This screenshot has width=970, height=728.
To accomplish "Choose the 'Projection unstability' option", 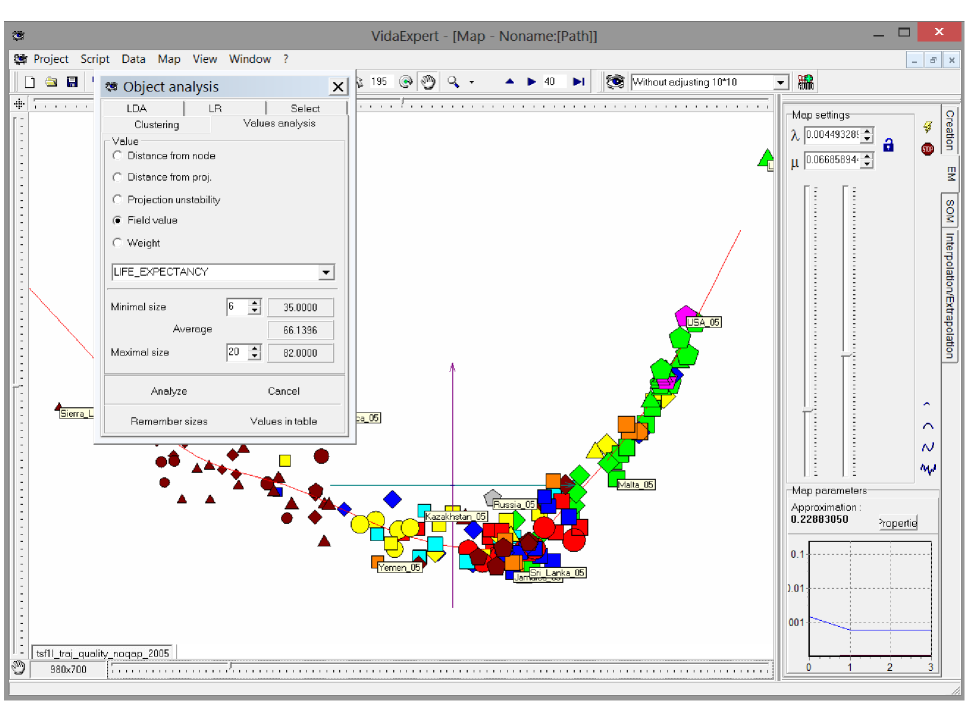I will pyautogui.click(x=119, y=200).
